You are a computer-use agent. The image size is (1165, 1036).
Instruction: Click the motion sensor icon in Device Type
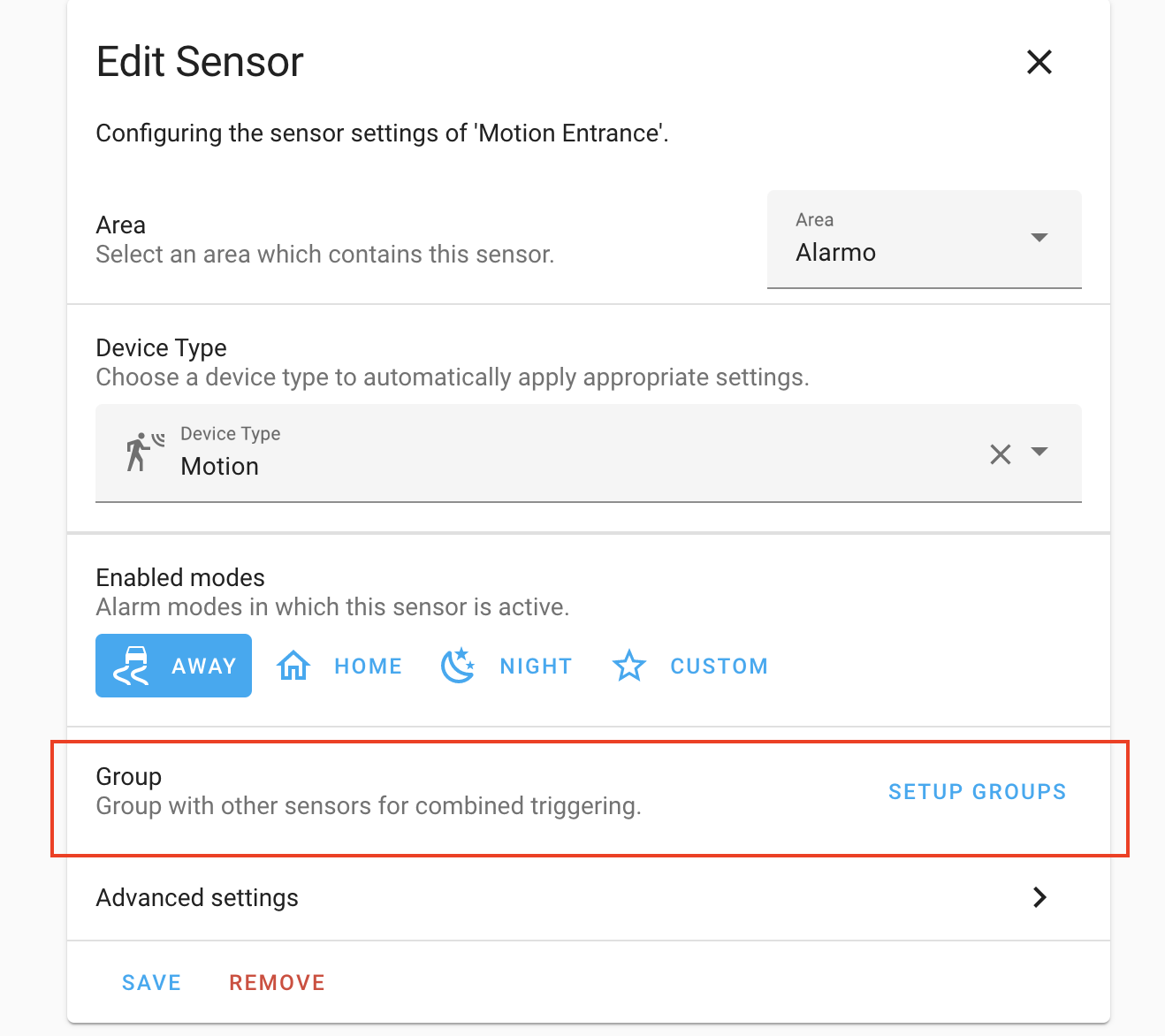coord(142,453)
